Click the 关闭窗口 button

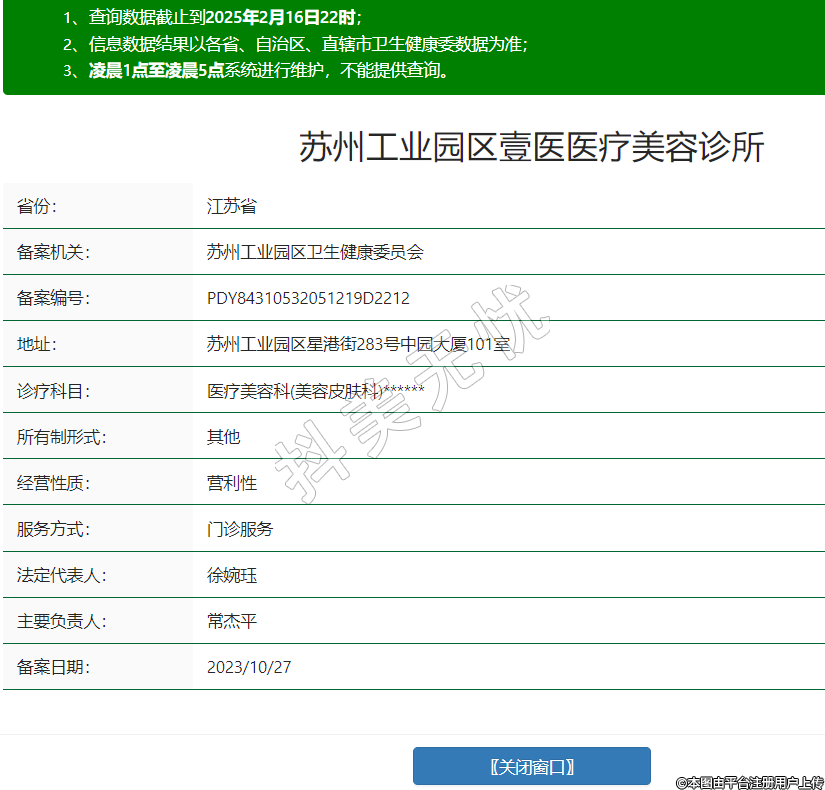pos(531,767)
